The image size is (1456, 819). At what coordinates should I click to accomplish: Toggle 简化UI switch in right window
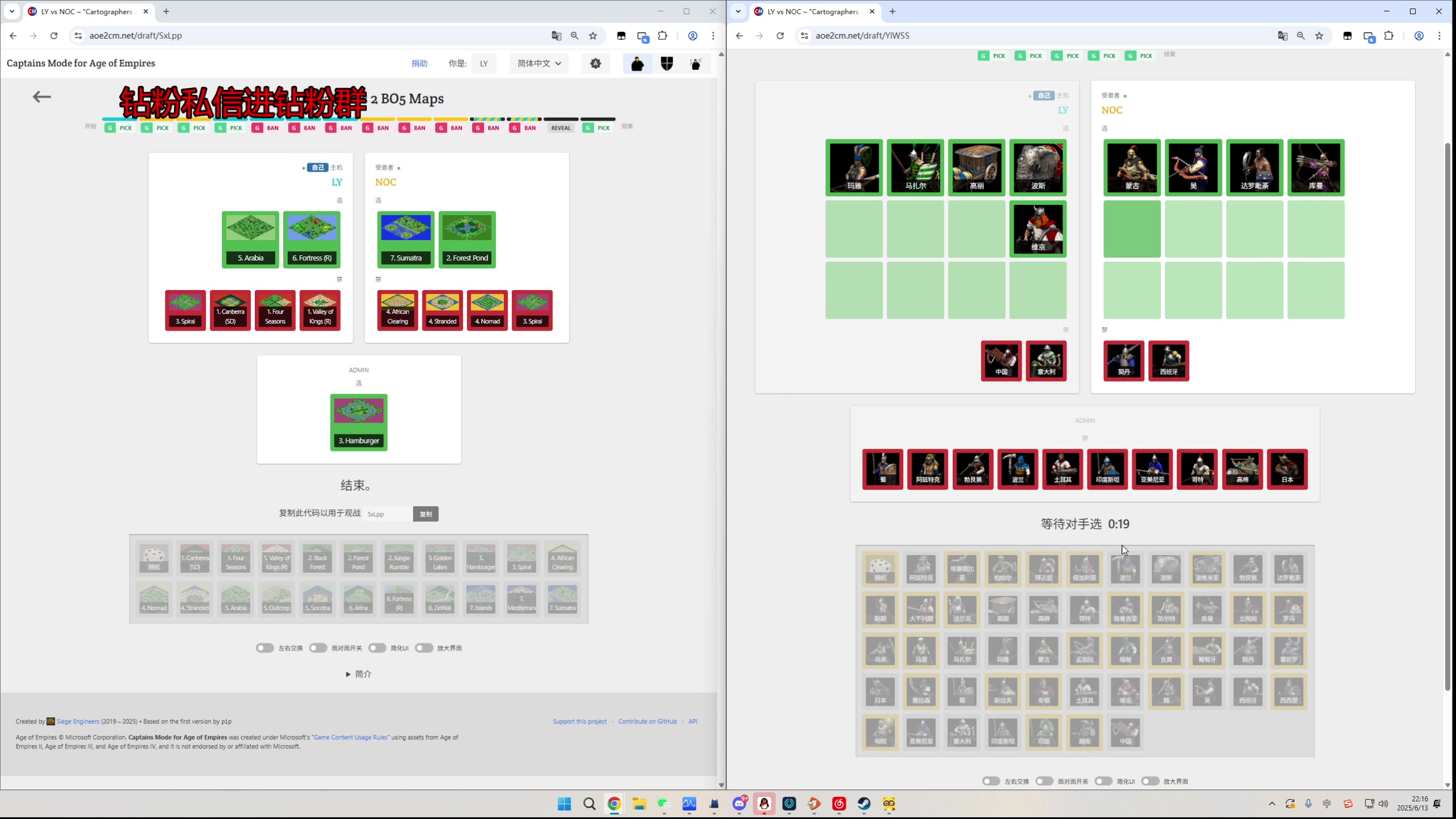pos(1103,781)
